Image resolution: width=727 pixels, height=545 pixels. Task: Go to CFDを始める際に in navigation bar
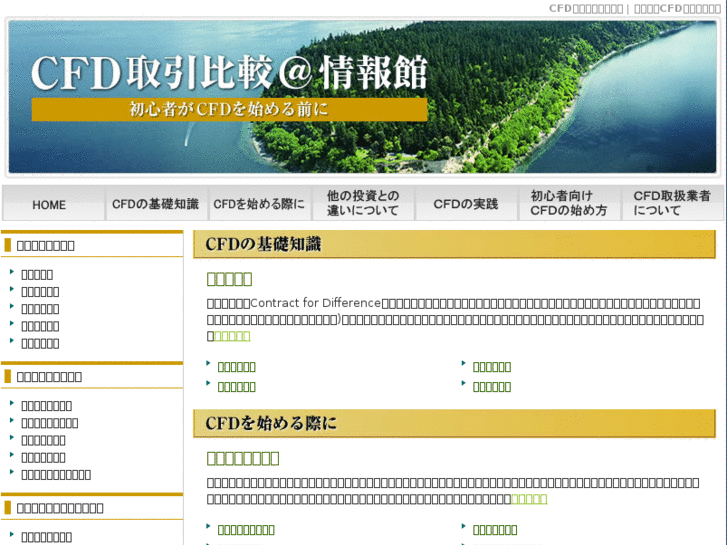pyautogui.click(x=259, y=204)
